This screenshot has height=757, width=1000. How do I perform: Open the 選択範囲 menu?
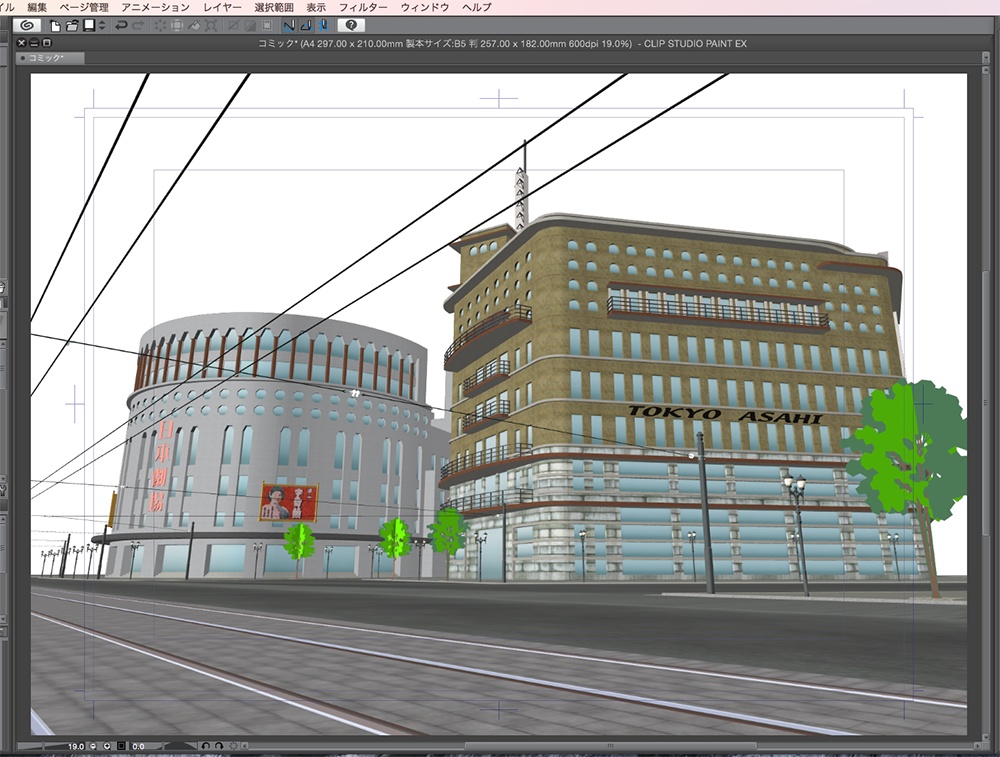tap(274, 7)
